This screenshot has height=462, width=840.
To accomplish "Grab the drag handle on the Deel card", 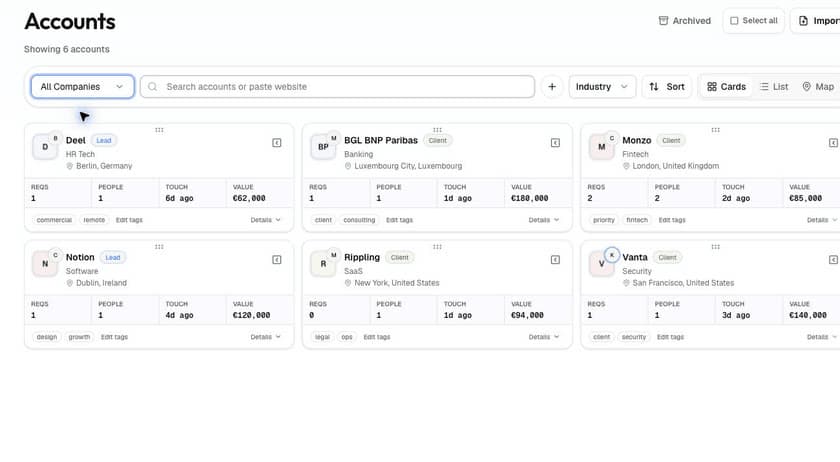I will tap(159, 130).
